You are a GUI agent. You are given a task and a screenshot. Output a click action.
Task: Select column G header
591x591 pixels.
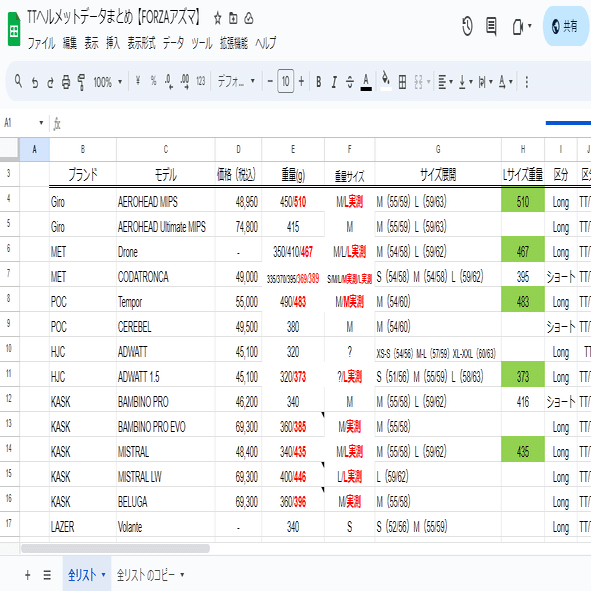[438, 150]
